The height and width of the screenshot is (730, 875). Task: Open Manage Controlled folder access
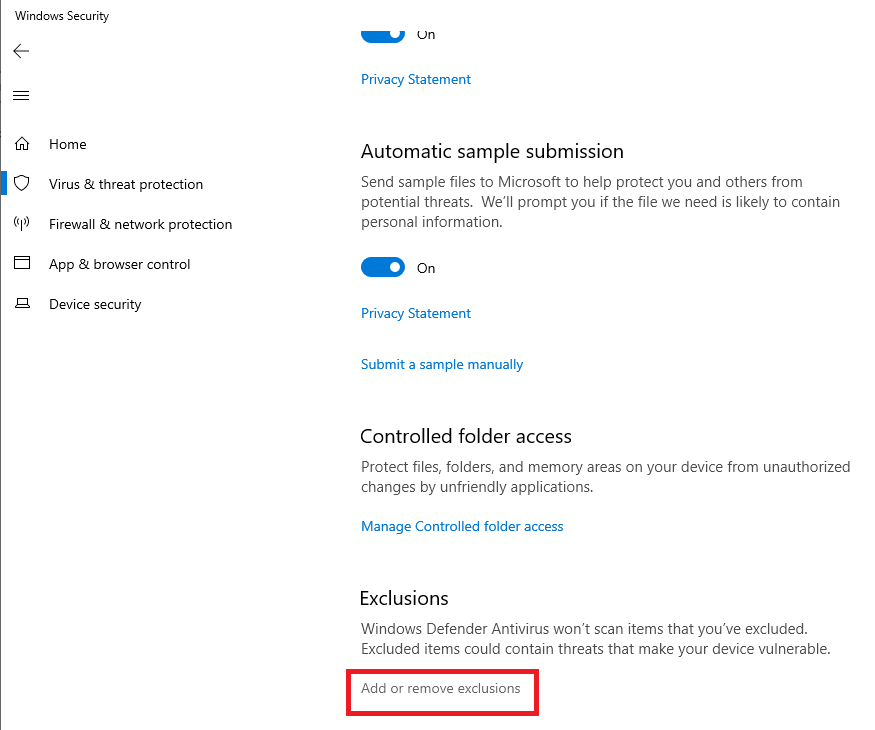tap(462, 526)
